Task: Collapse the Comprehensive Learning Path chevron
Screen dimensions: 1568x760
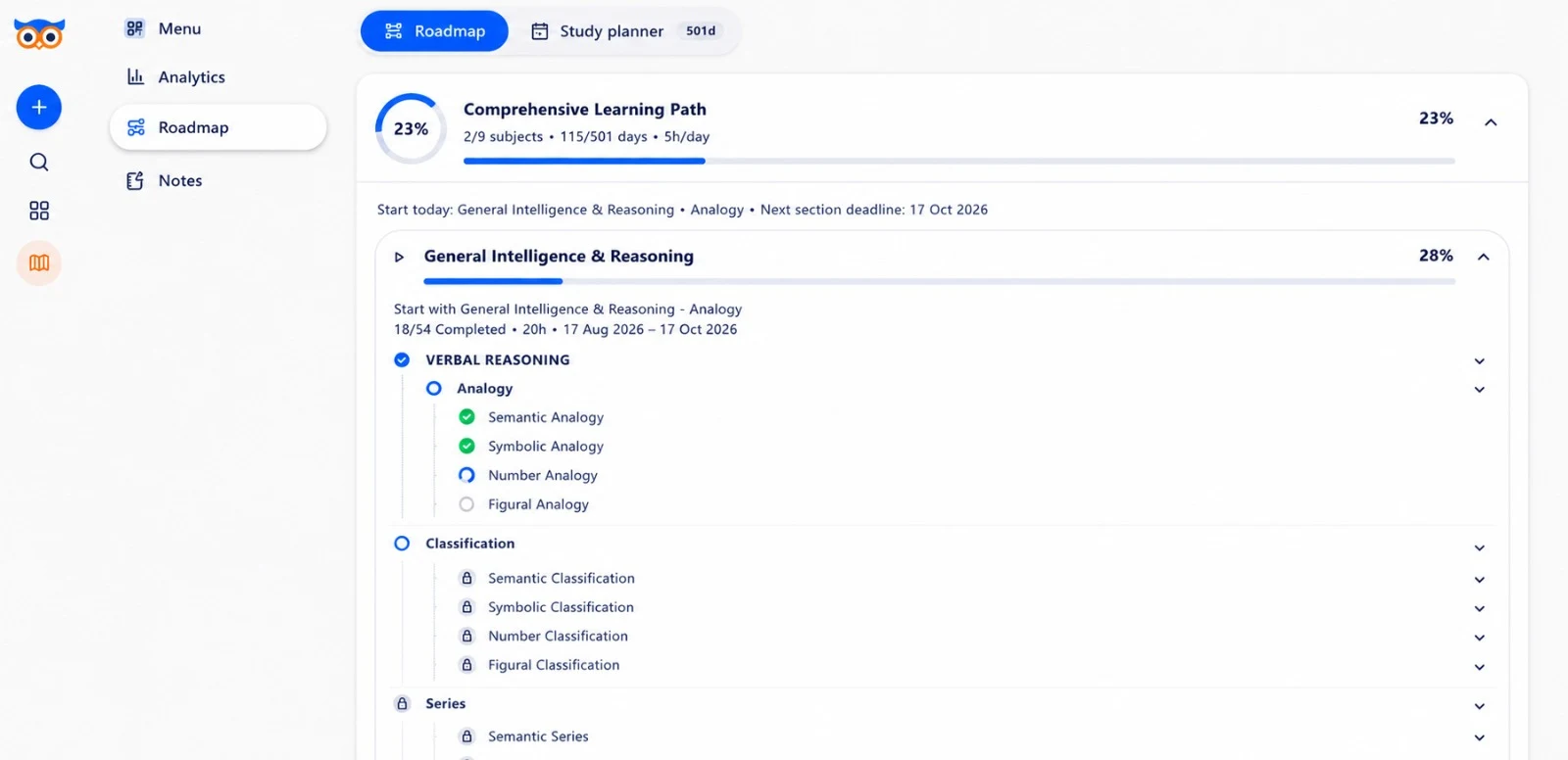Action: click(x=1491, y=122)
